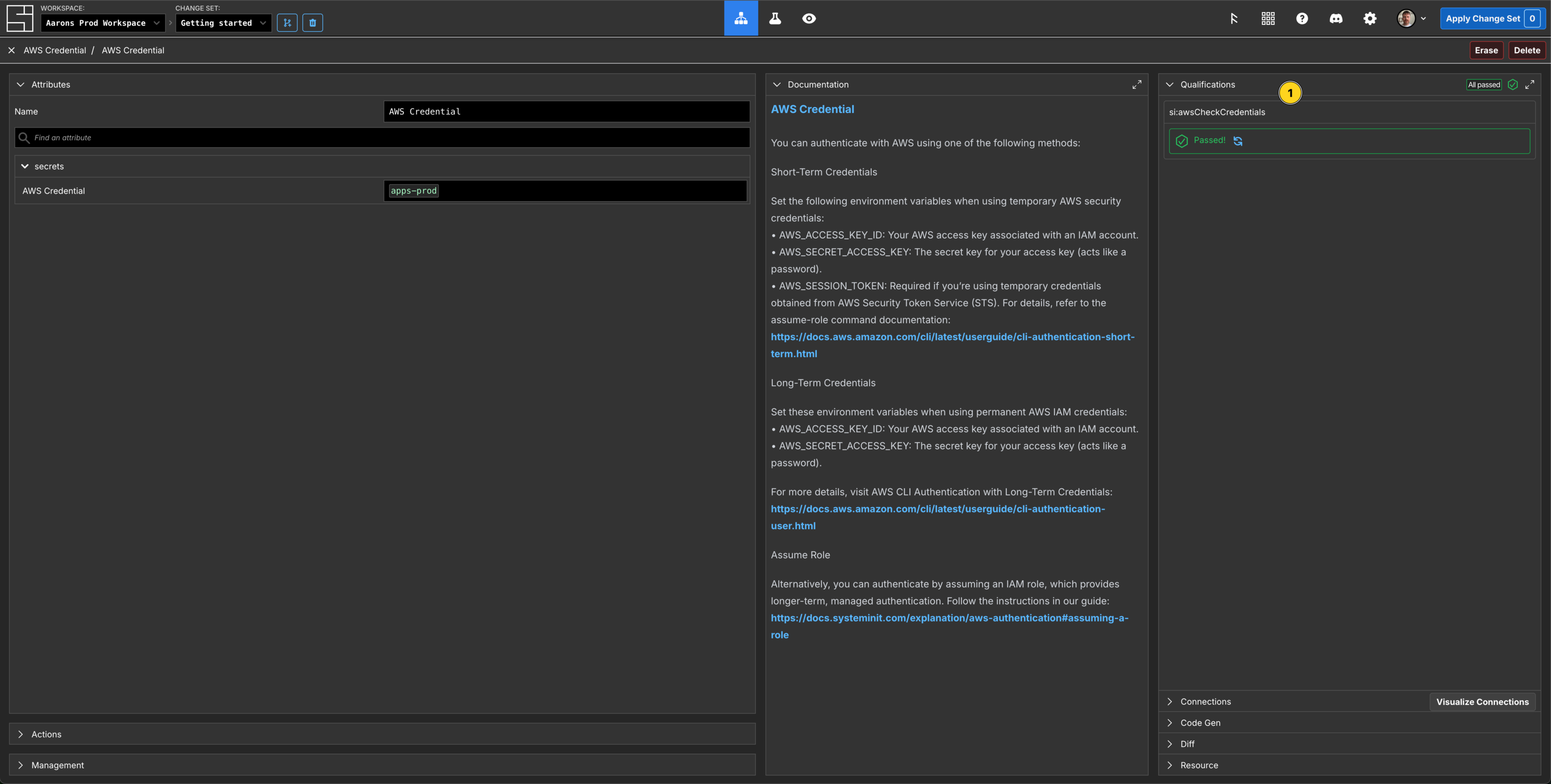The image size is (1551, 784).
Task: Click the apps-prod secret value
Action: pos(414,190)
